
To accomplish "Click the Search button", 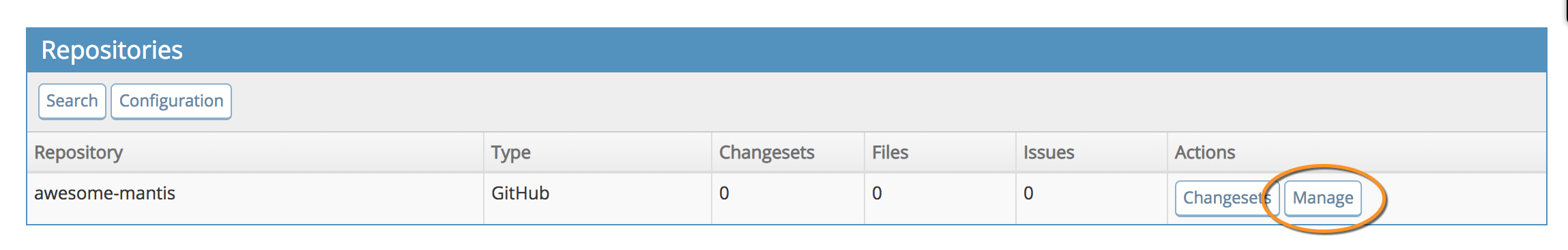I will (72, 101).
